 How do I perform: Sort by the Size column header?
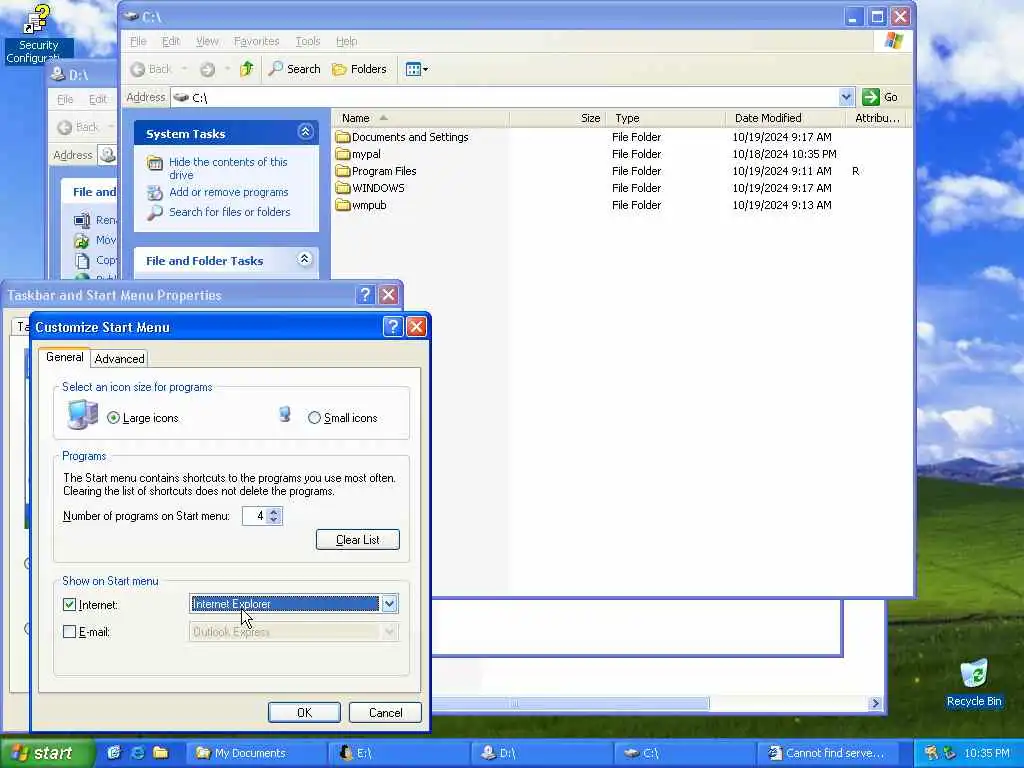[x=558, y=118]
